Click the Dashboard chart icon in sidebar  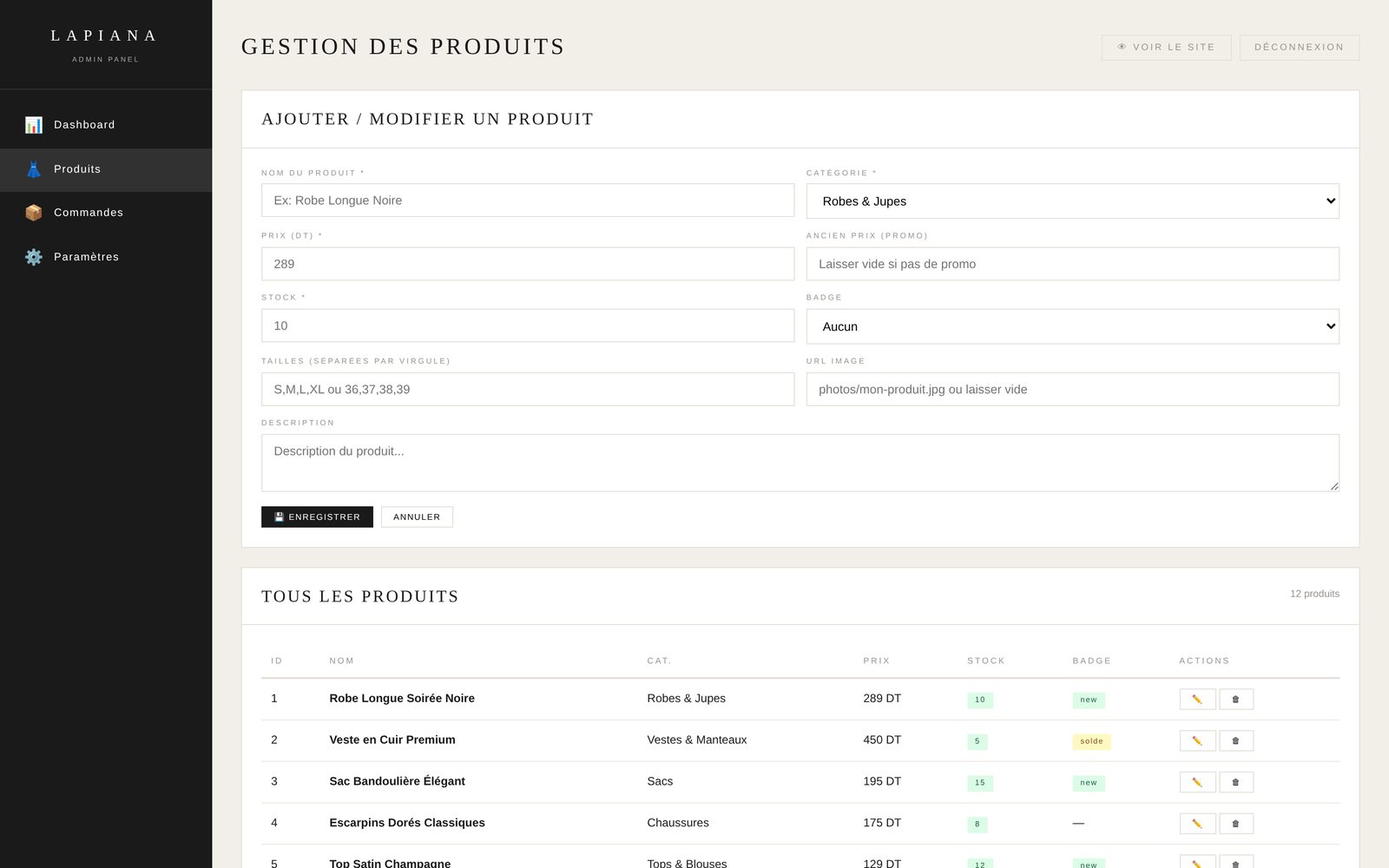click(x=33, y=125)
